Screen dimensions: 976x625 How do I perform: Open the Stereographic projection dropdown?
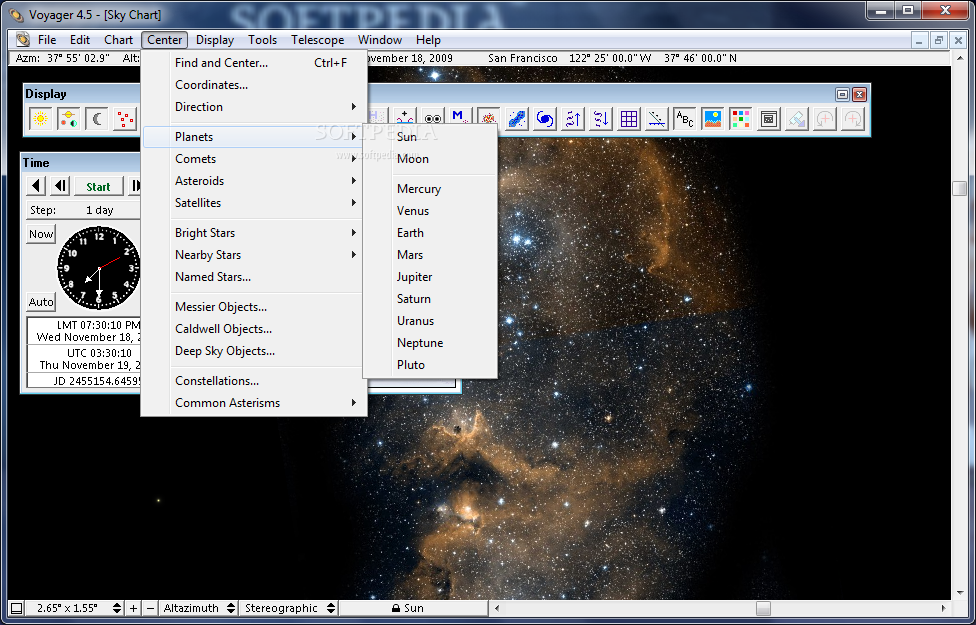pyautogui.click(x=289, y=608)
